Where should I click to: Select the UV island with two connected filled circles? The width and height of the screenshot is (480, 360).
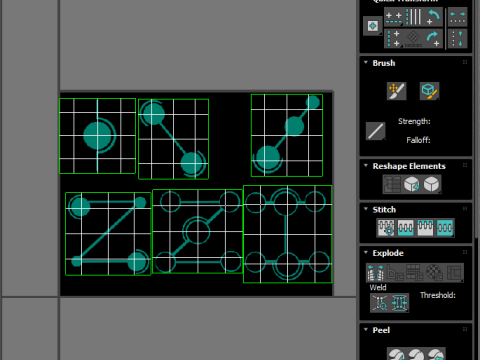[173, 139]
